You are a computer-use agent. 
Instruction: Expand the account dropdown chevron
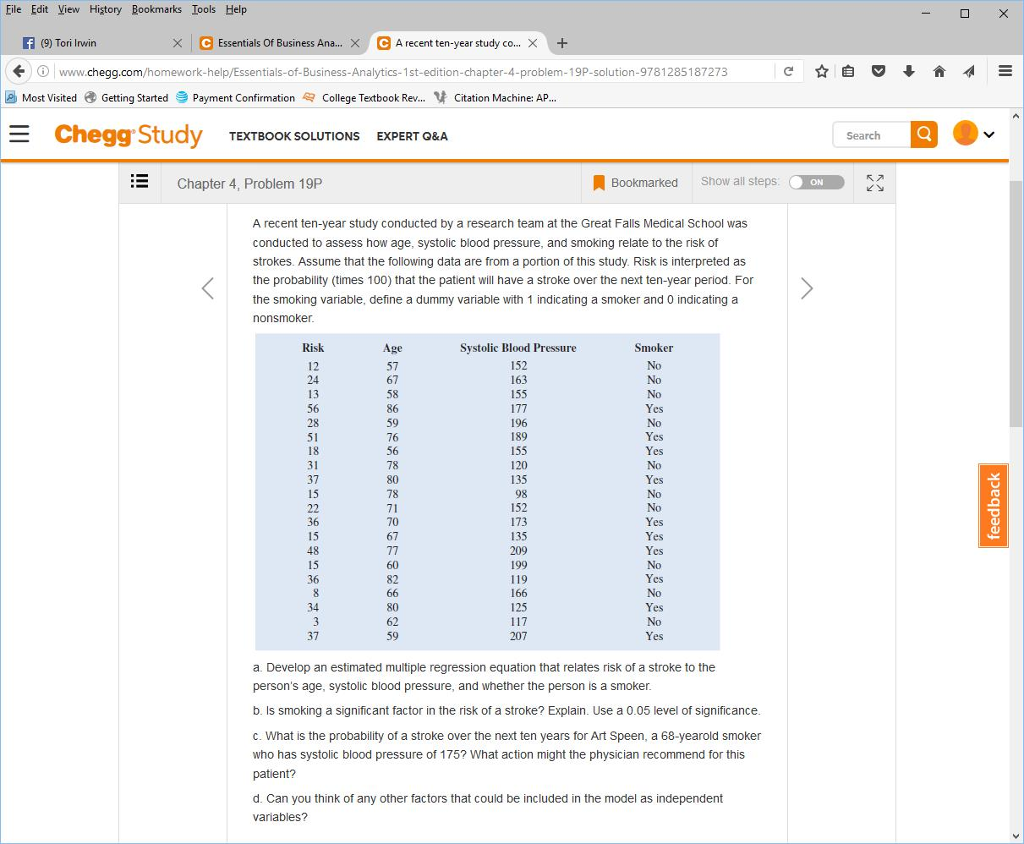[x=989, y=135]
